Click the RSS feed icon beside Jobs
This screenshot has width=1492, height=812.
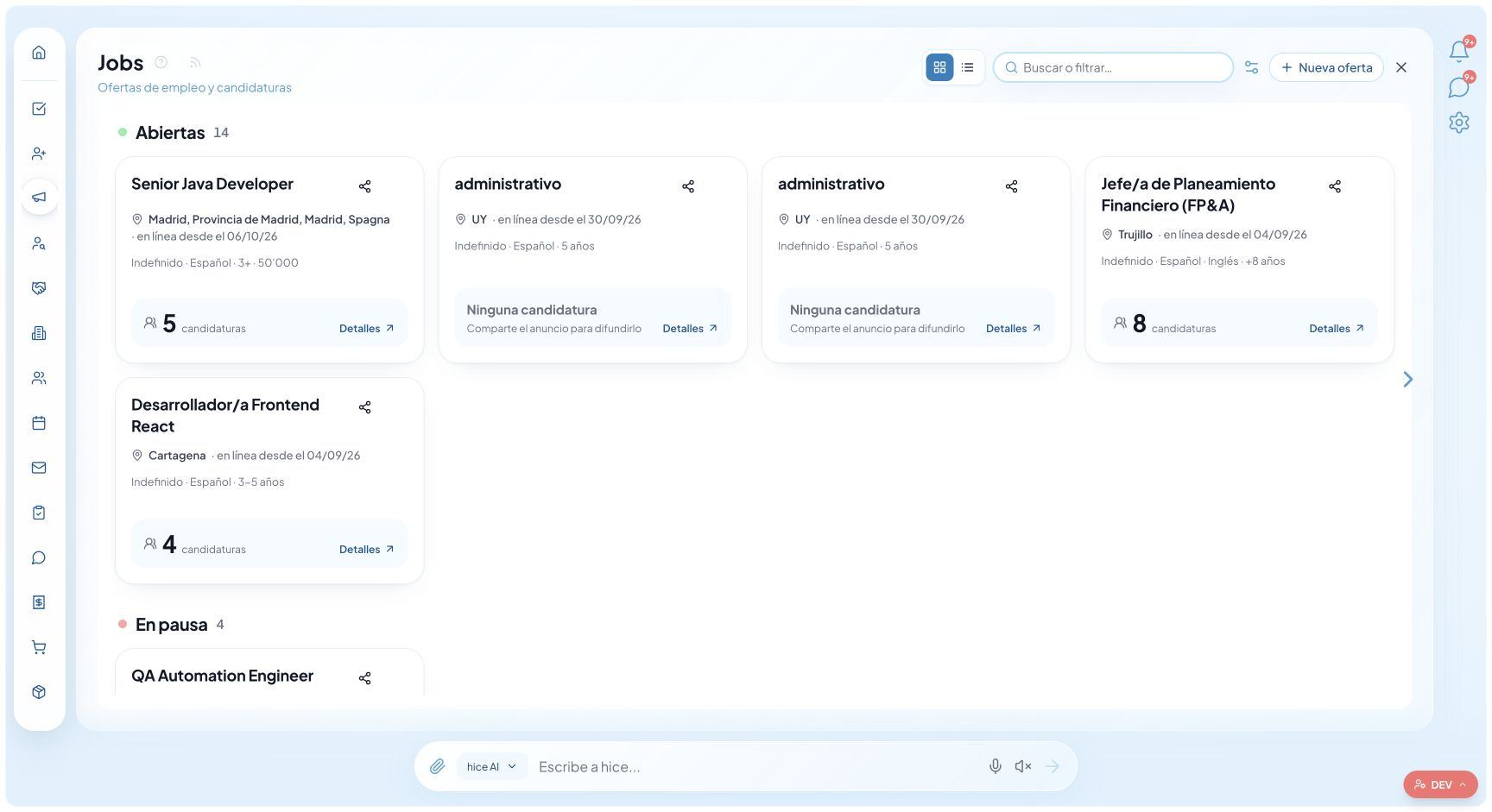[195, 62]
